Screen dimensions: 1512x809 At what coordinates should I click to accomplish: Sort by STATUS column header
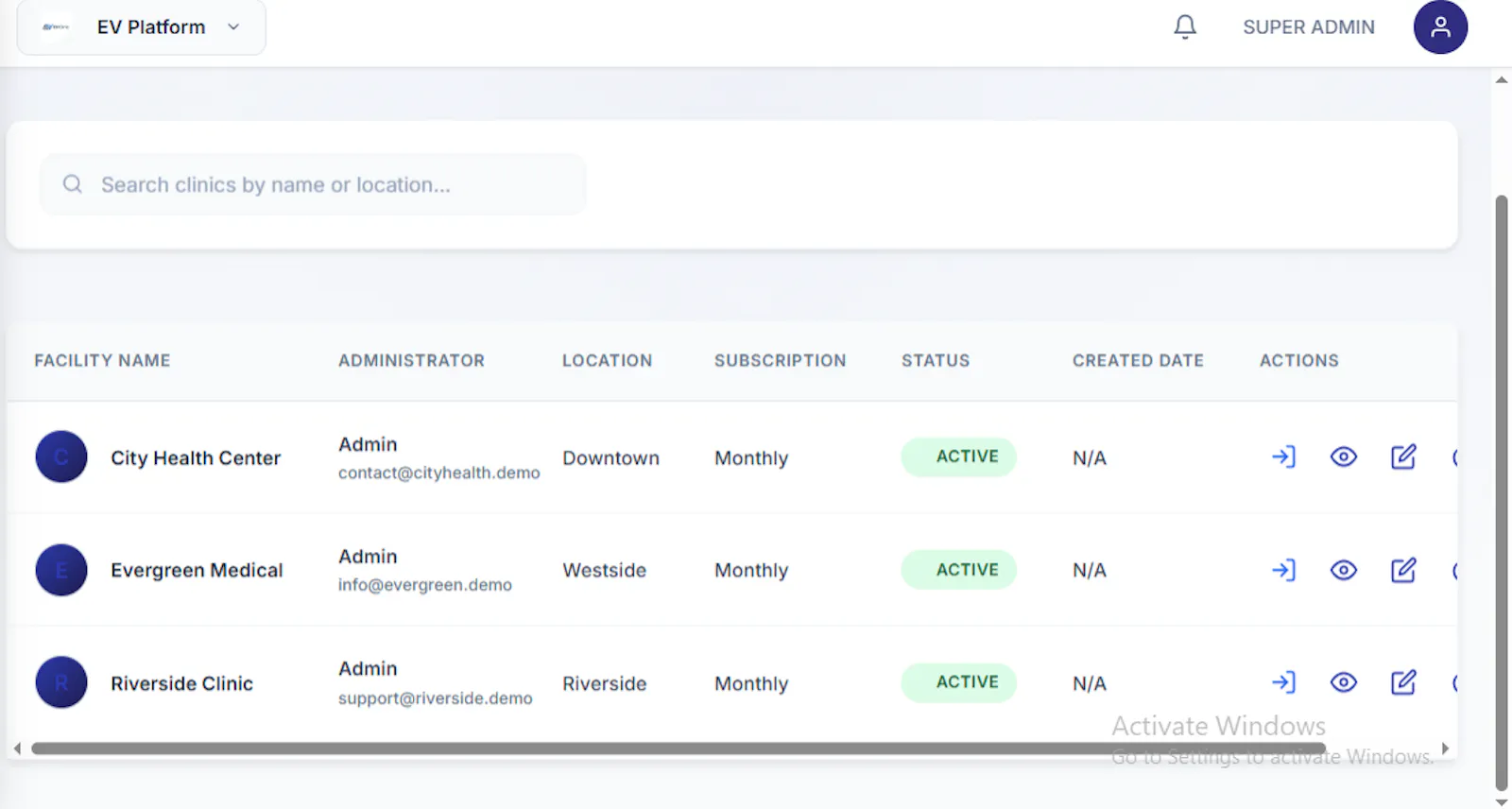(x=936, y=360)
